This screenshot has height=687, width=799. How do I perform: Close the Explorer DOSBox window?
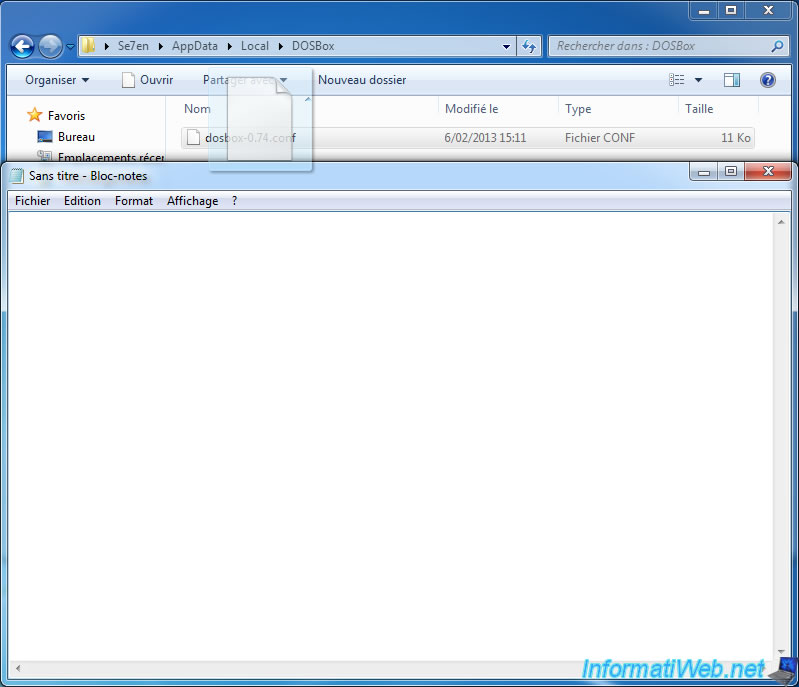click(768, 11)
